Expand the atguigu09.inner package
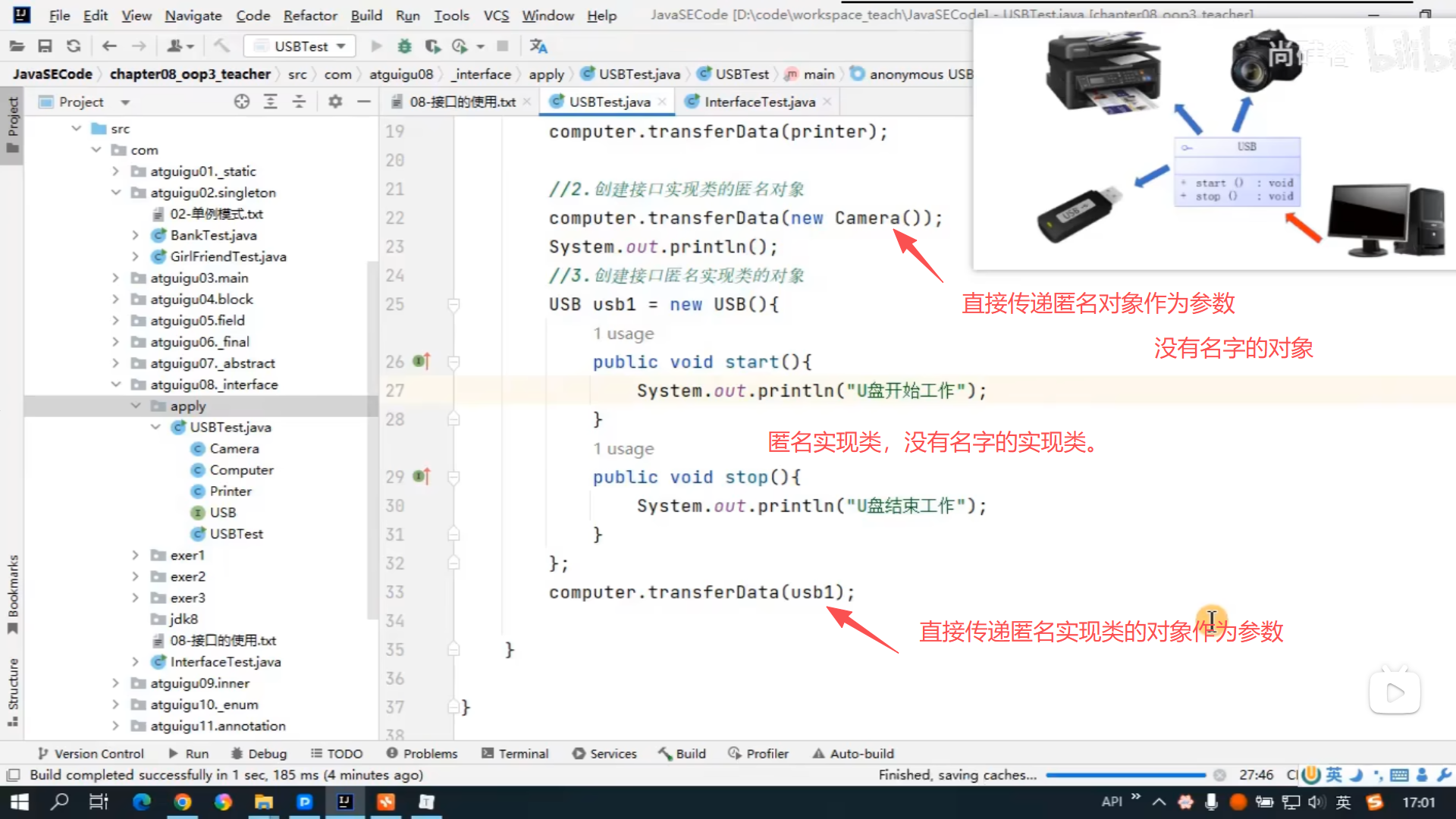This screenshot has width=1456, height=819. click(116, 683)
